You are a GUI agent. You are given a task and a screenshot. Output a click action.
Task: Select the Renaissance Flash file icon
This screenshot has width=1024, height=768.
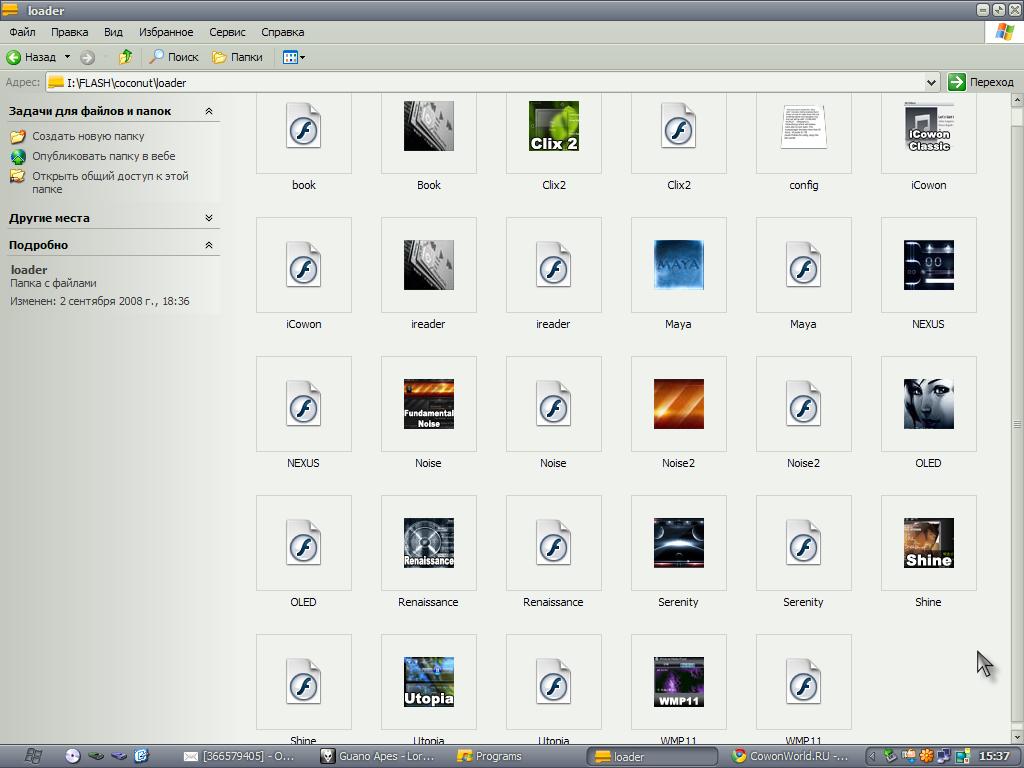coord(554,543)
